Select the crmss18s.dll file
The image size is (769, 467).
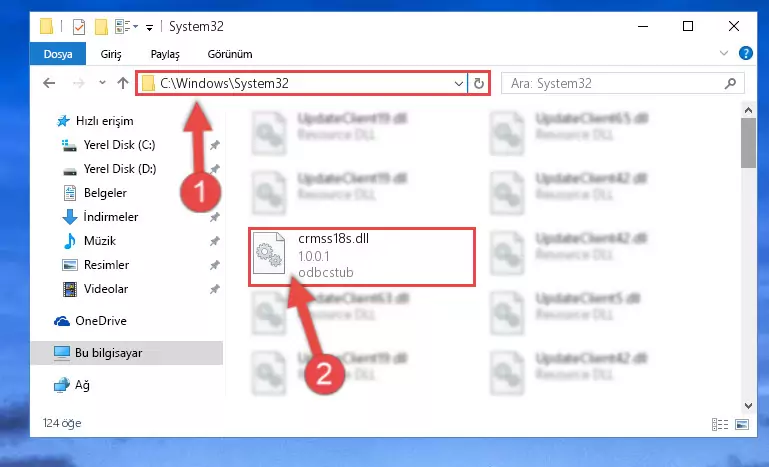click(x=362, y=257)
